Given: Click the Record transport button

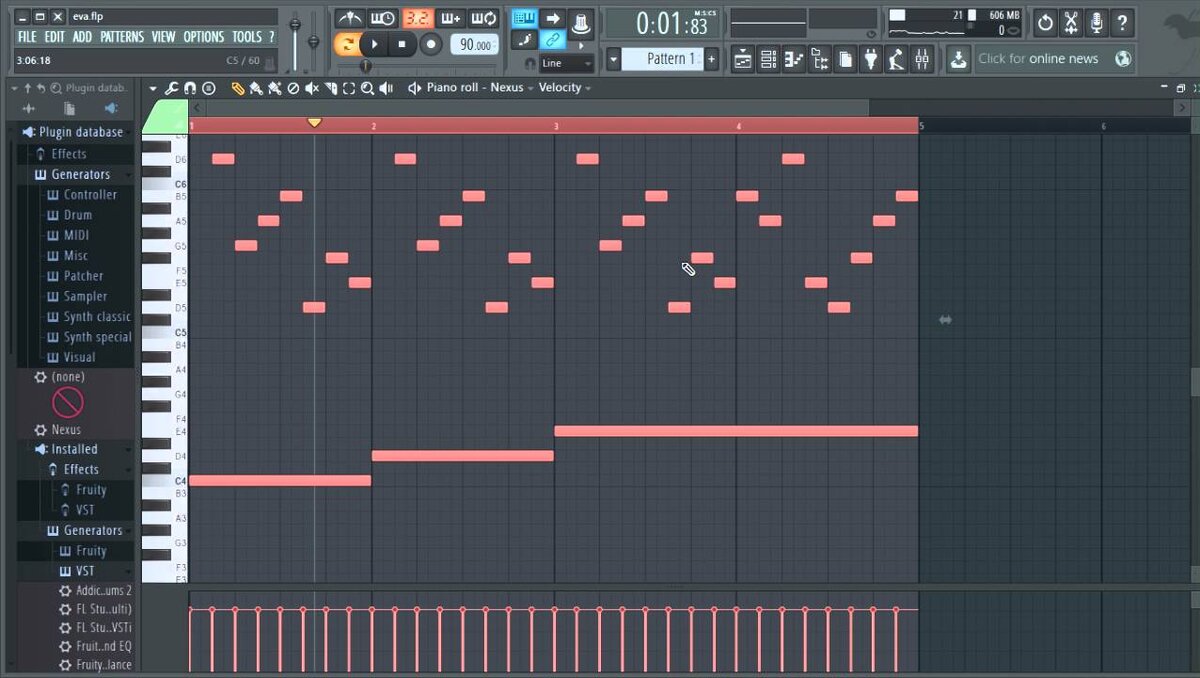Looking at the screenshot, I should tap(431, 44).
